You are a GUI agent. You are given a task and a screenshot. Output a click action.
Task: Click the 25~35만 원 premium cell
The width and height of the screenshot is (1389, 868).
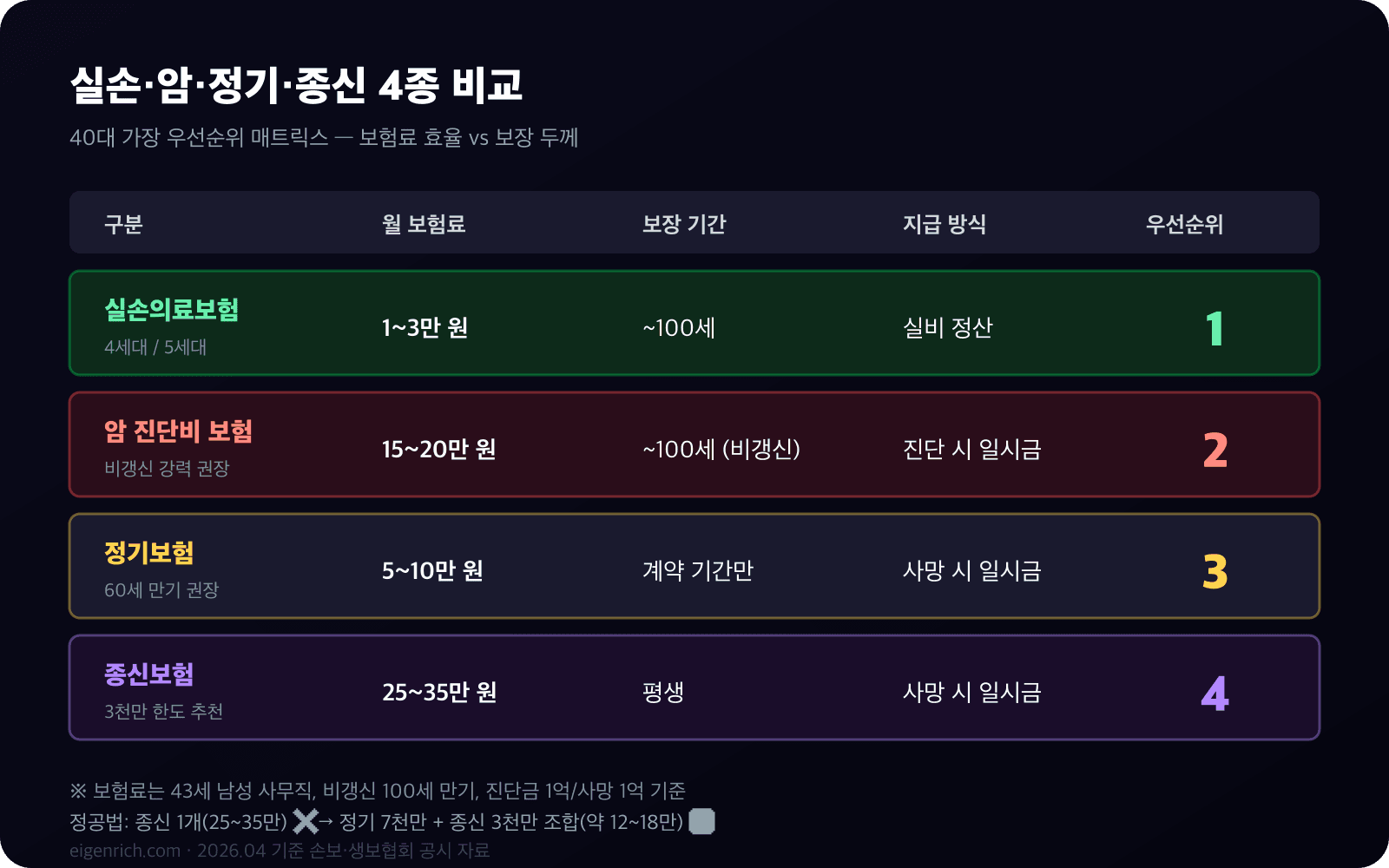coord(440,692)
